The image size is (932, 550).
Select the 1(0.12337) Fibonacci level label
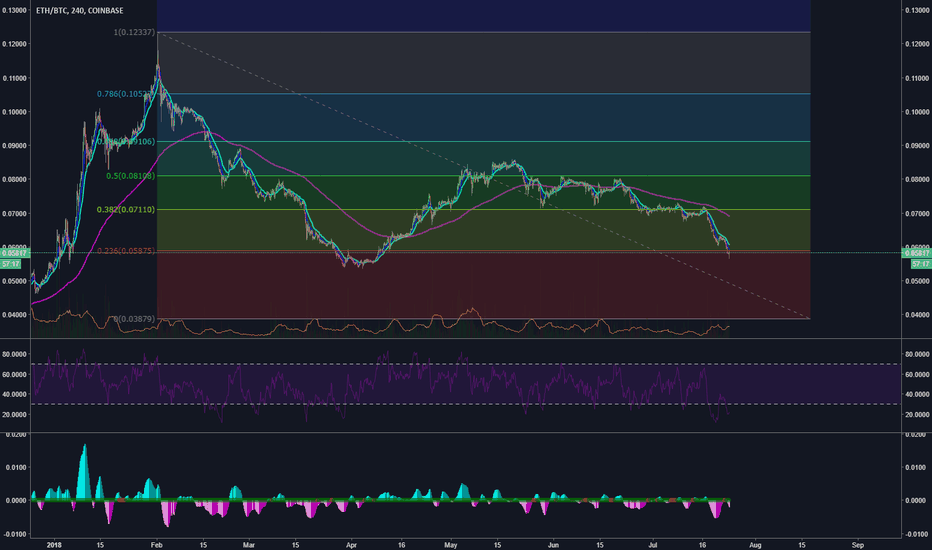(134, 32)
